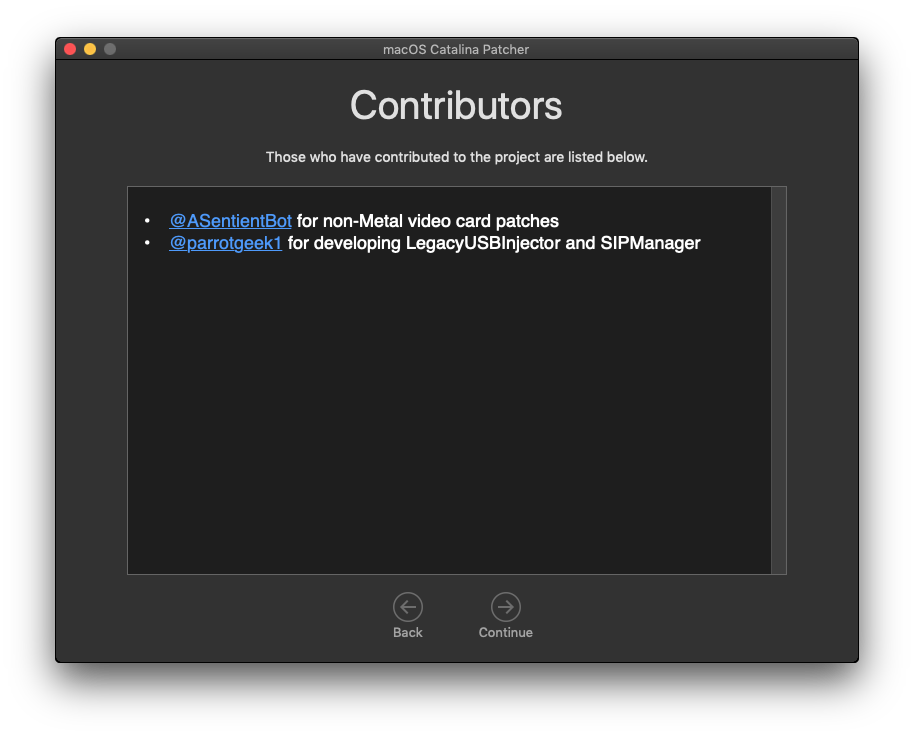Open the @parrotgeek1 link
Viewport: 914px width, 736px height.
point(226,243)
